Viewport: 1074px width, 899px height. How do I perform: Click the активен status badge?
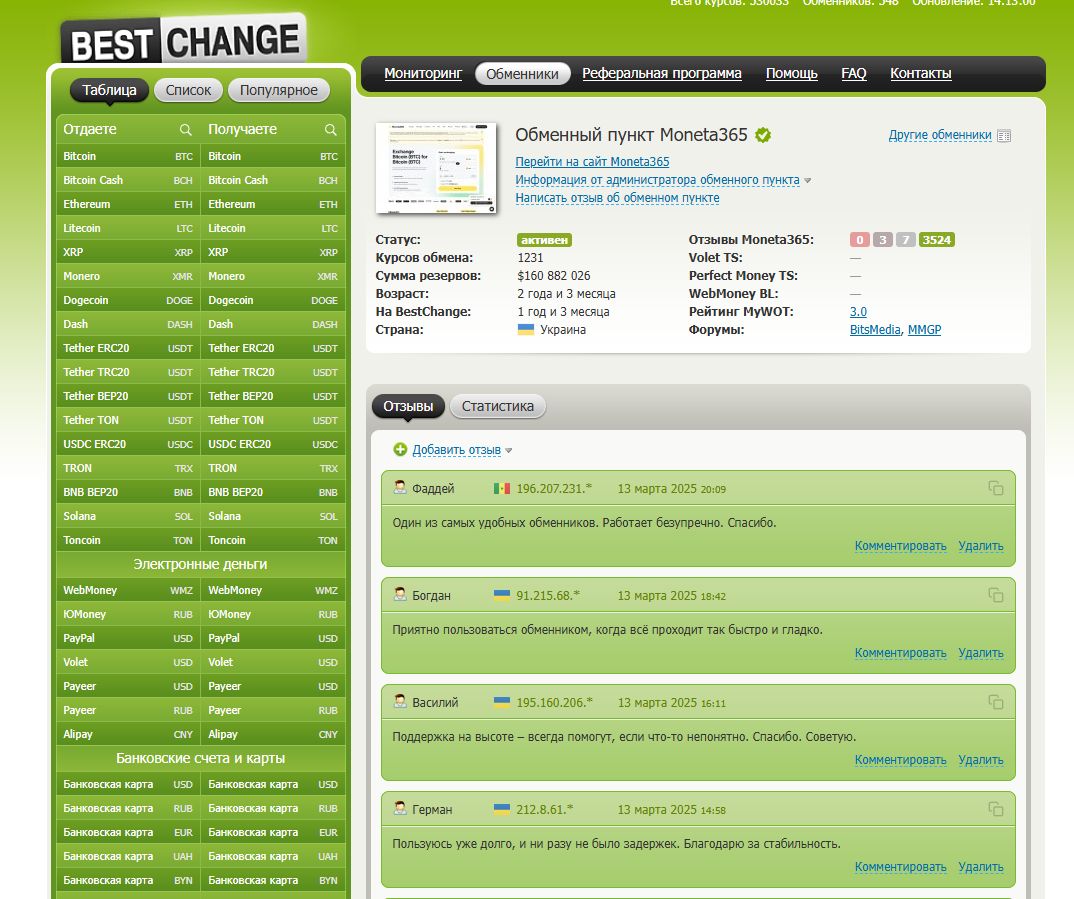[x=544, y=240]
